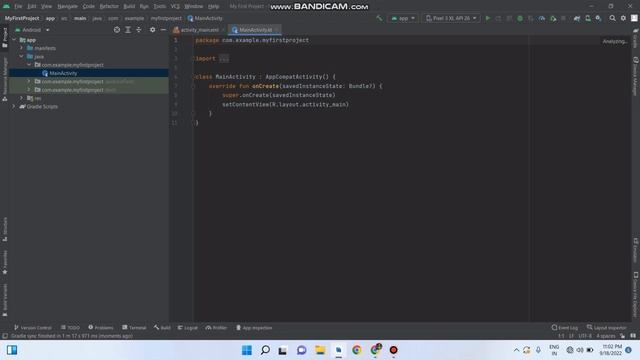Viewport: 640px width, 360px height.
Task: Click MyFirstProject in the breadcrumb bar
Action: [x=22, y=18]
